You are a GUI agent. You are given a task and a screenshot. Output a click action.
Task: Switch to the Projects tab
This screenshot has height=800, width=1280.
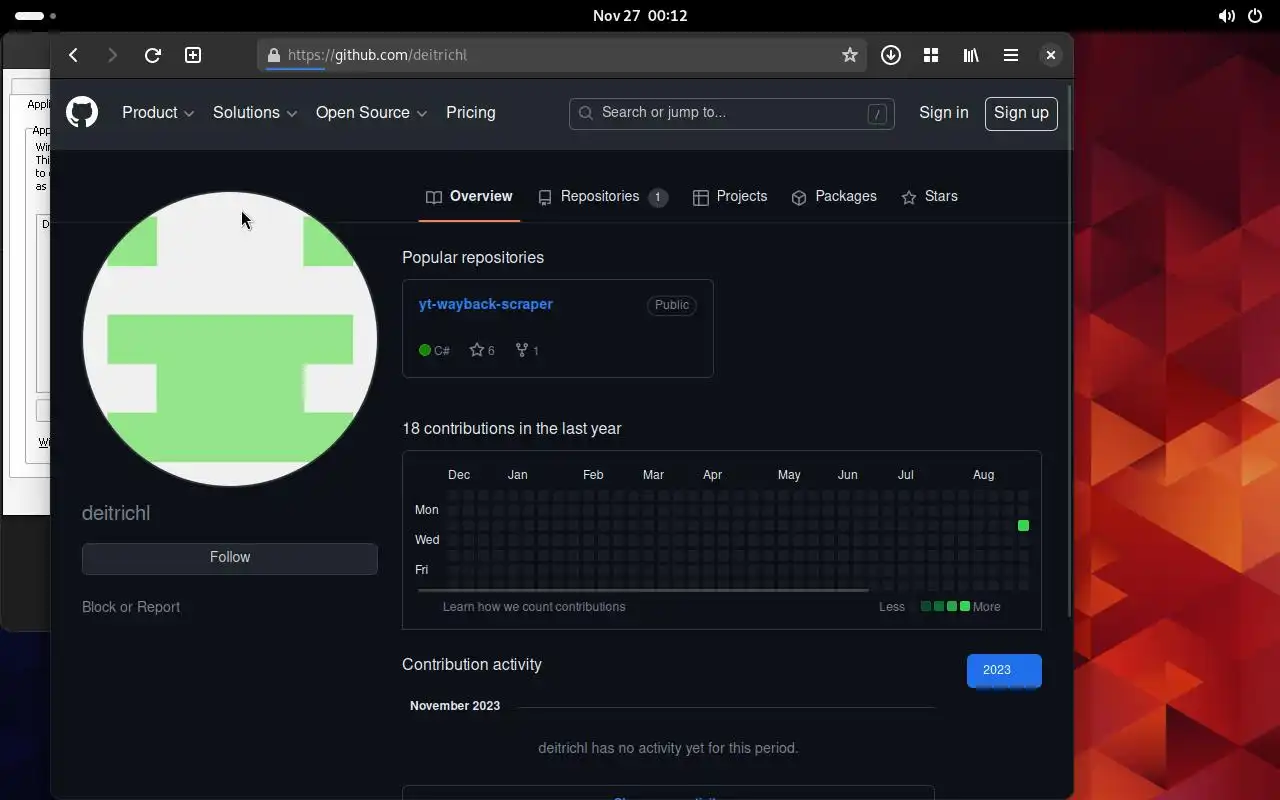(x=730, y=197)
